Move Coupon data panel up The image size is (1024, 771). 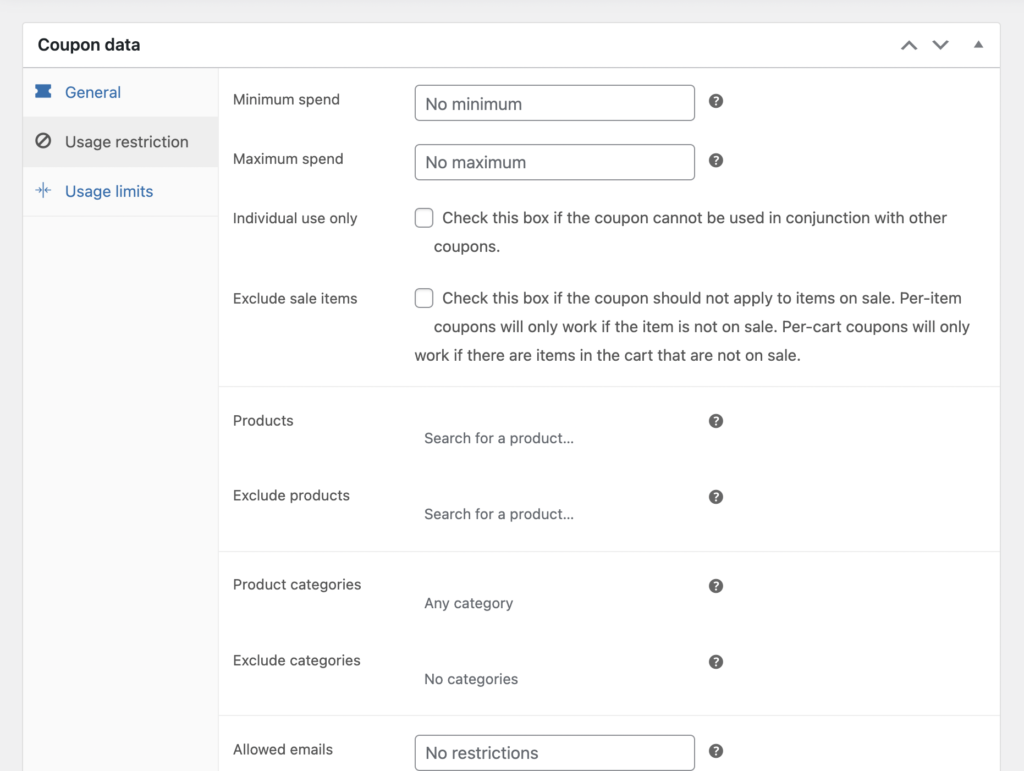point(908,45)
